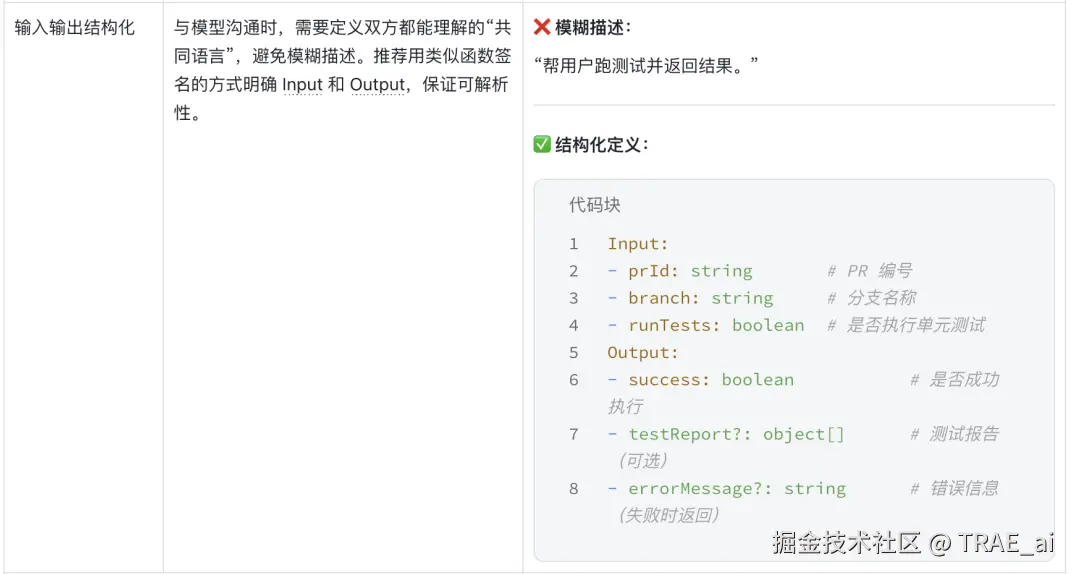Click the green checkmark icon beside 结构化定义
Screen dimensions: 1072x574
click(x=542, y=145)
